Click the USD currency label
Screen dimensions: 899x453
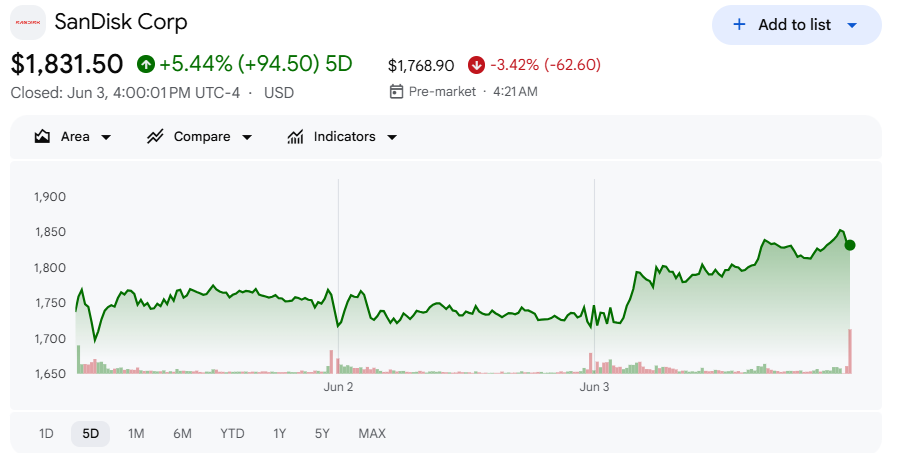[x=279, y=93]
